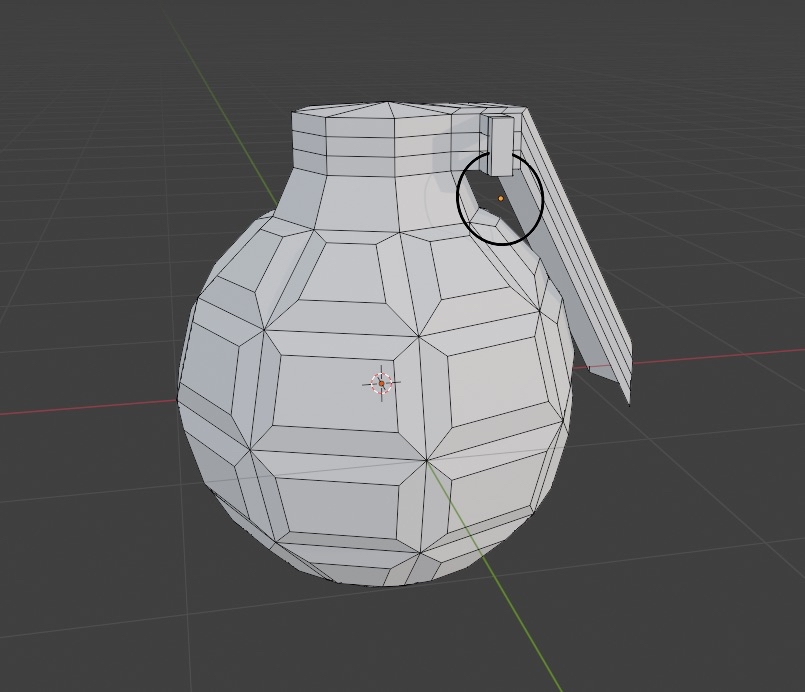
Task: Click the star vertex on the grenade's upper left side
Action: [266, 327]
